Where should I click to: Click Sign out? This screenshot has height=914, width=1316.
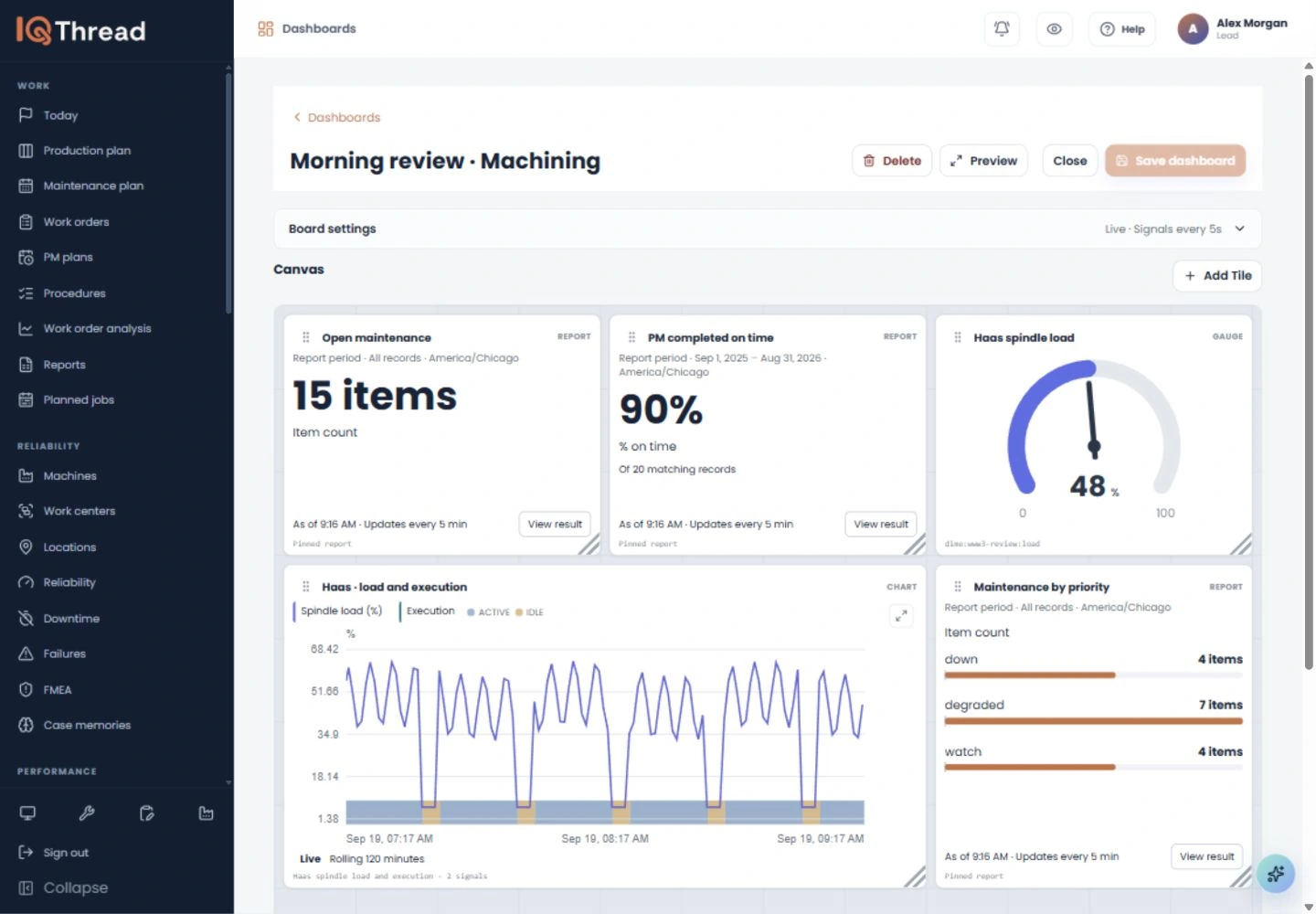66,853
